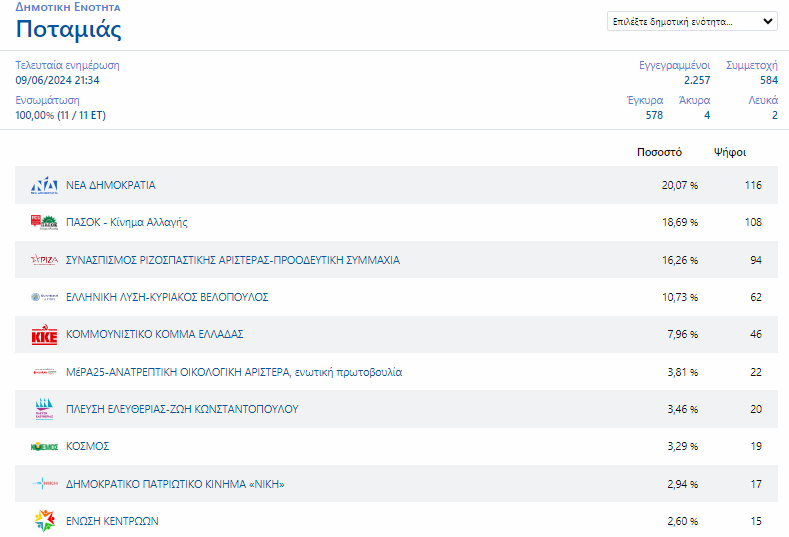Open ΣΥΝΑΣΠΙΣΜΟΣ ΡΙΖΟΣΠΑΣΤΙΚΗΣ ΑΡΙΣΤΕΡΑΣ party link
Image resolution: width=789 pixels, height=537 pixels.
pos(233,260)
